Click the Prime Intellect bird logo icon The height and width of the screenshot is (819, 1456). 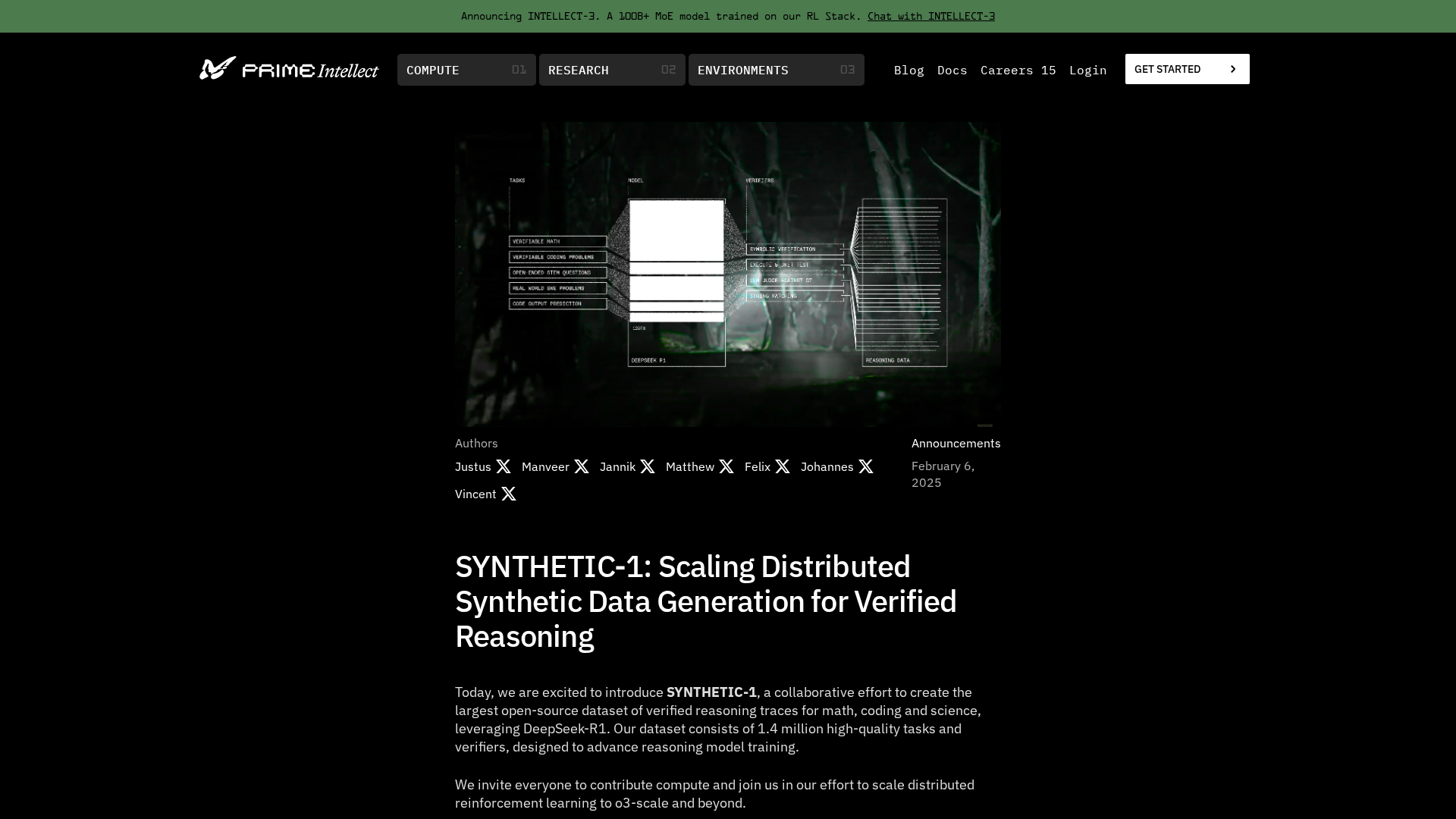(218, 68)
